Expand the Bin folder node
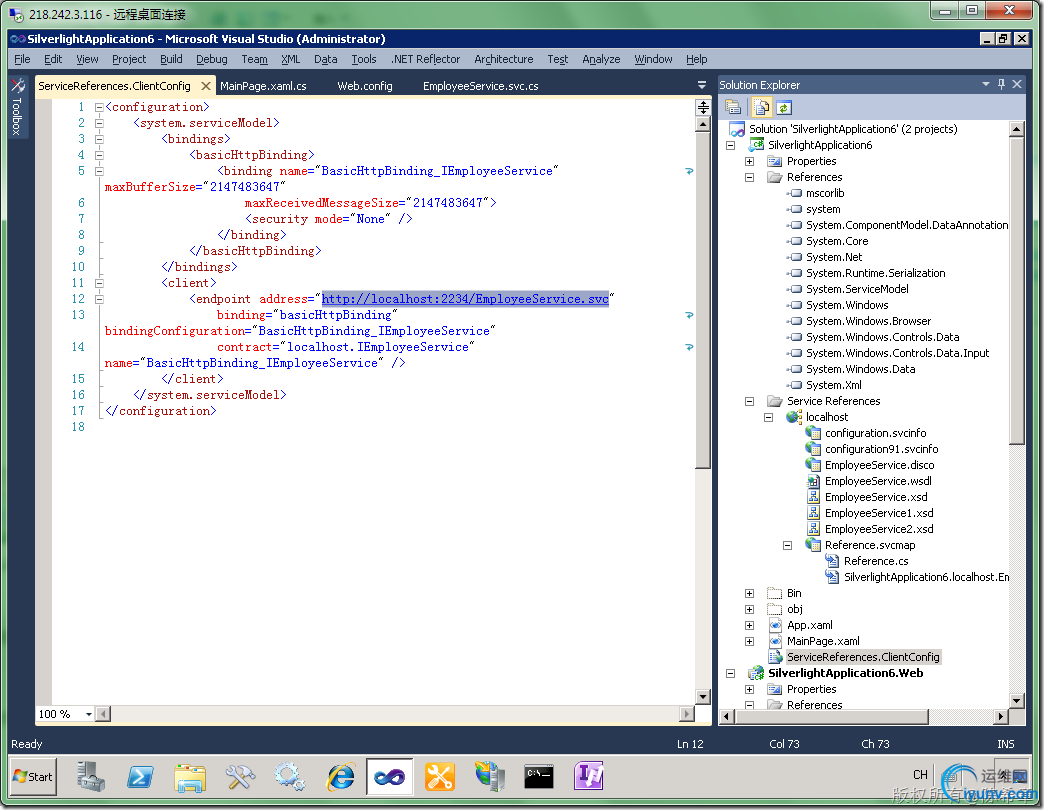The image size is (1044, 810). [749, 593]
